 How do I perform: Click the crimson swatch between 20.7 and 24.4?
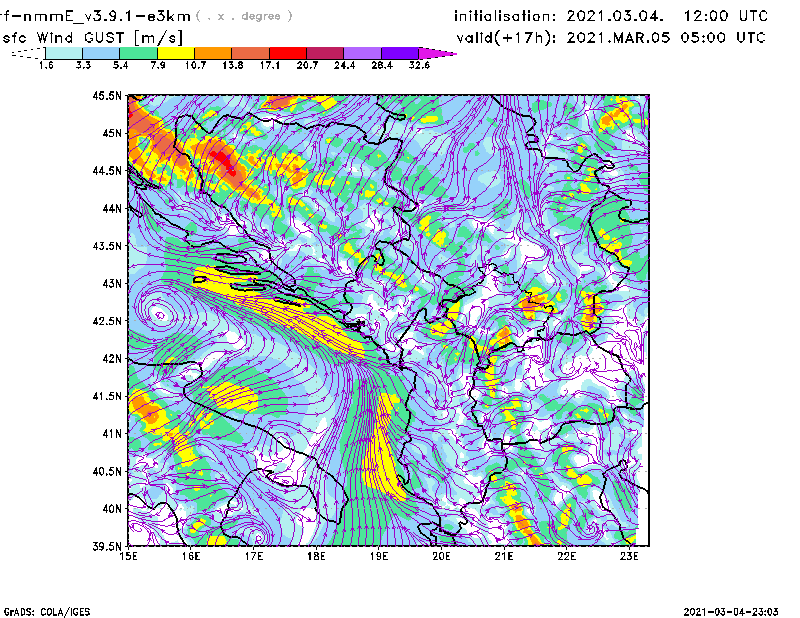pos(325,53)
